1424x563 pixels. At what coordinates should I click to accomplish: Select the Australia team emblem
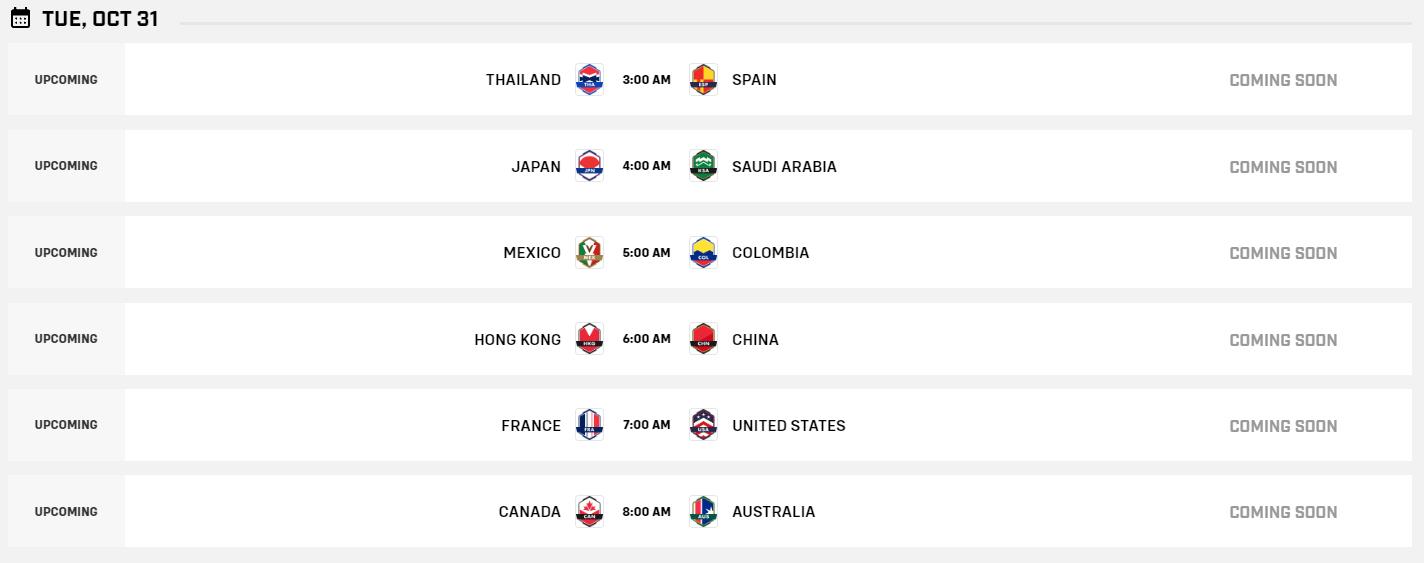pyautogui.click(x=704, y=512)
